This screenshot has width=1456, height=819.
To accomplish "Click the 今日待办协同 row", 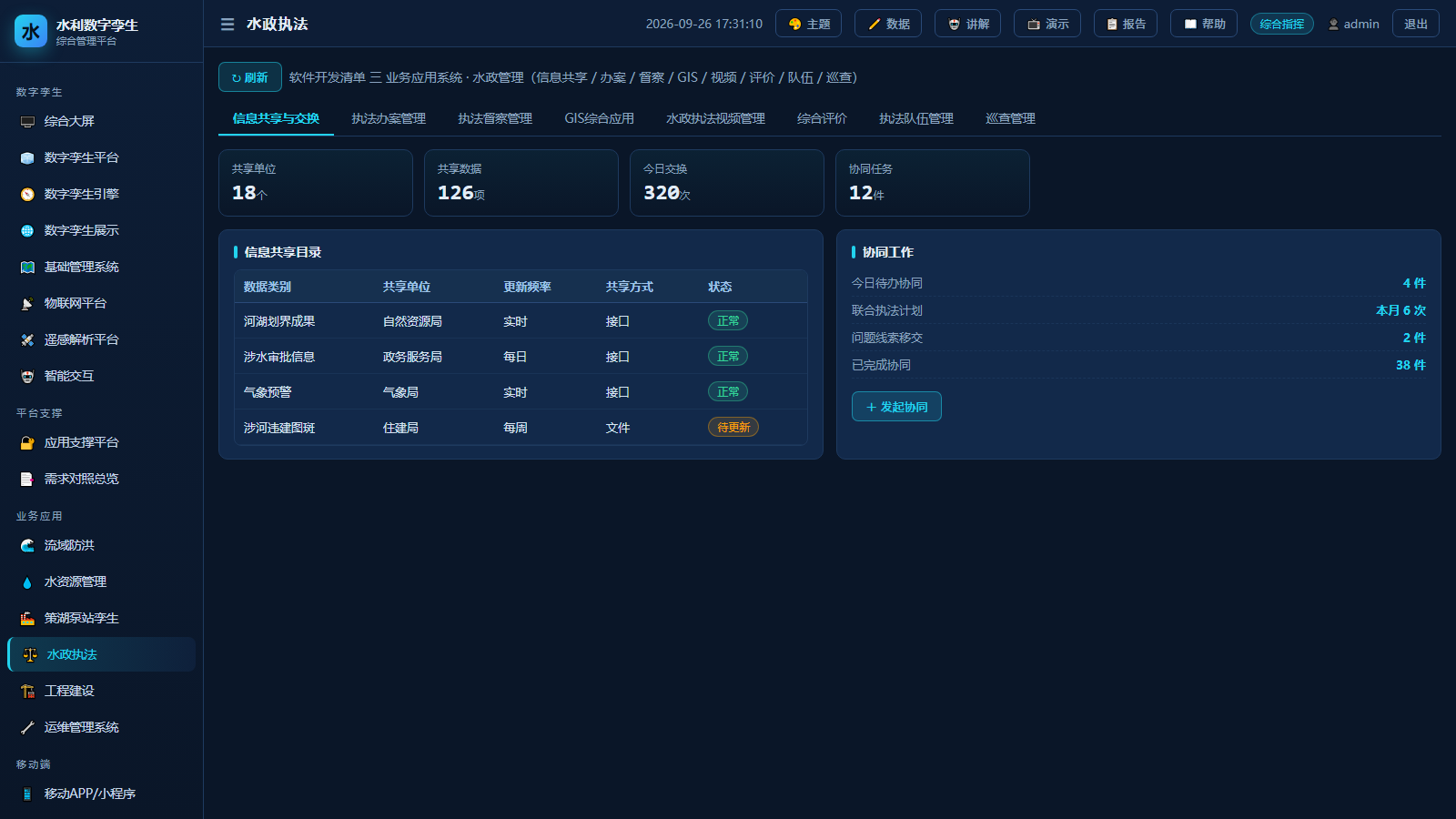I will click(x=1138, y=283).
